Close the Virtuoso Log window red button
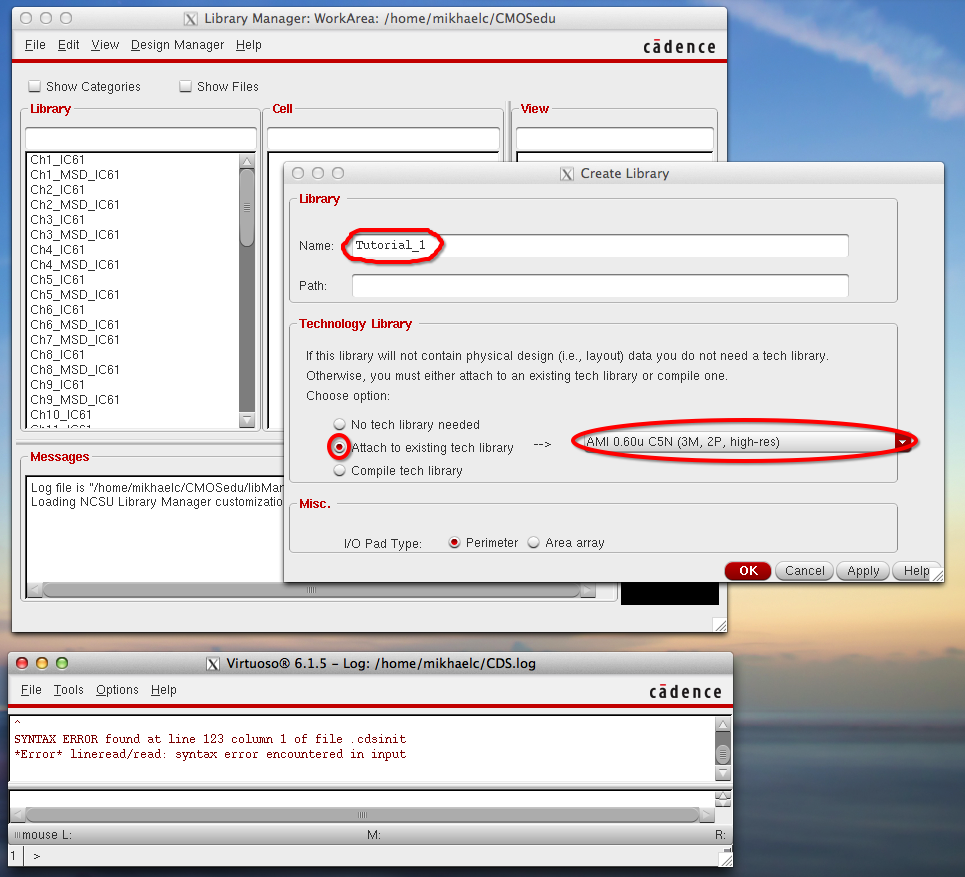The width and height of the screenshot is (965, 877). (22, 663)
